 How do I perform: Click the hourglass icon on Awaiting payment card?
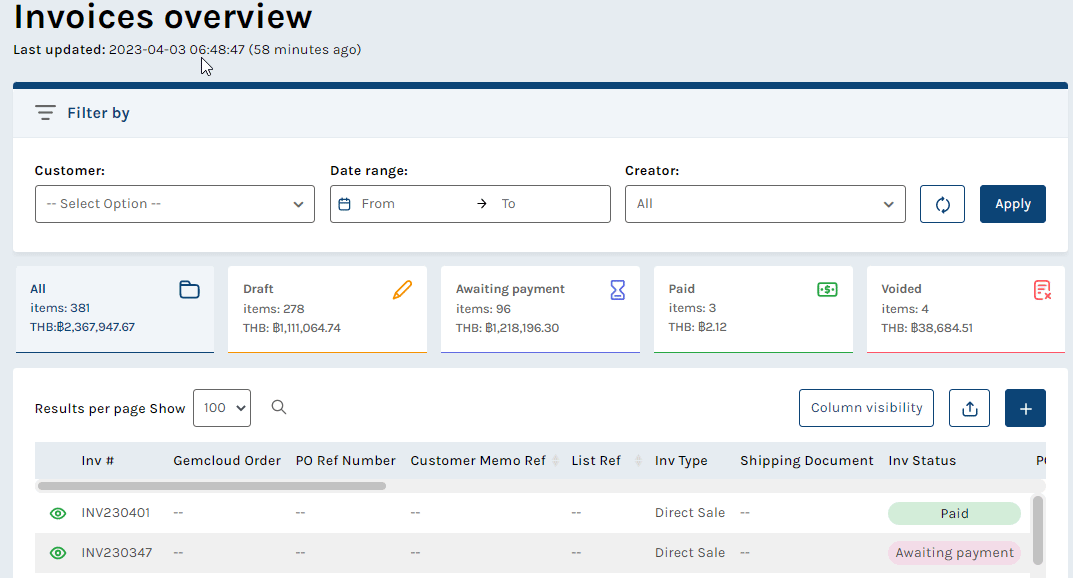pos(617,290)
